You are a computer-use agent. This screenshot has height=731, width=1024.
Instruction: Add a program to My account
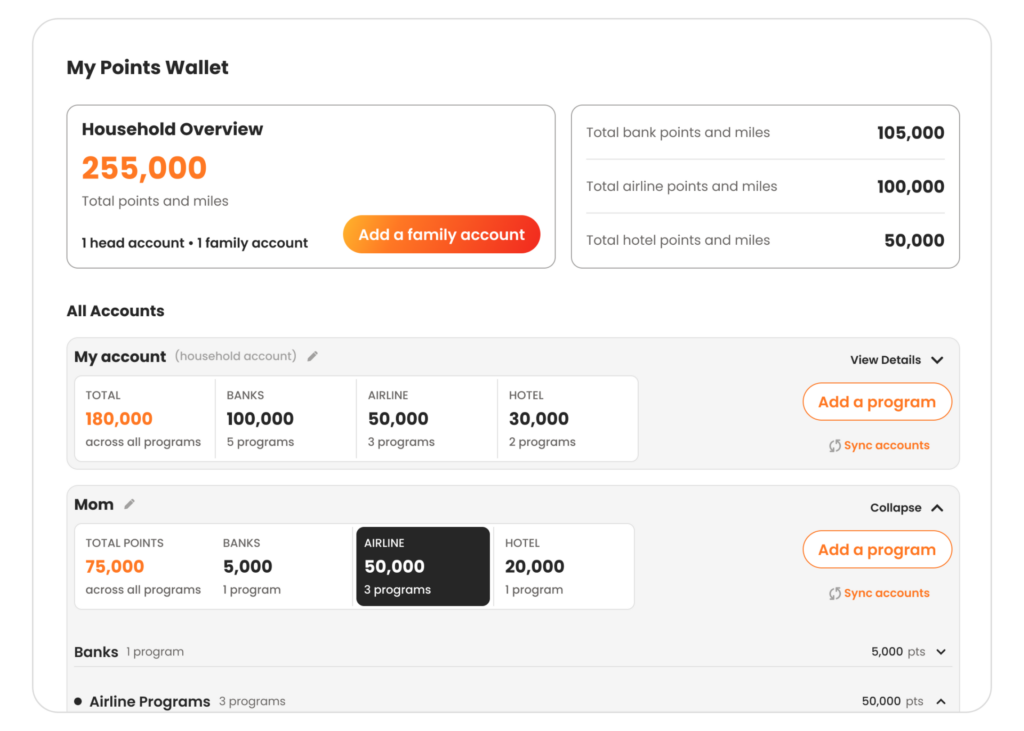(877, 402)
